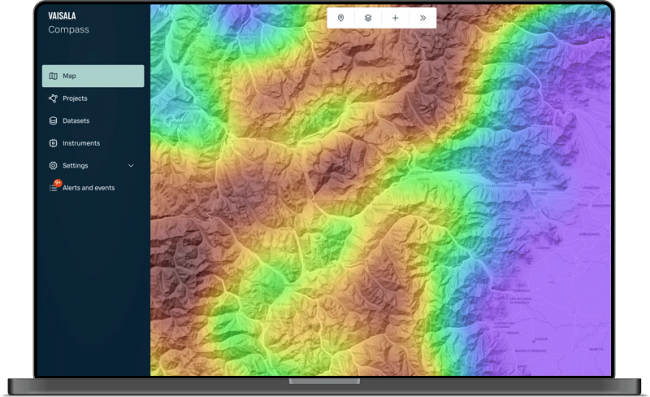
Task: Click the Settings text label
Action: tap(75, 165)
